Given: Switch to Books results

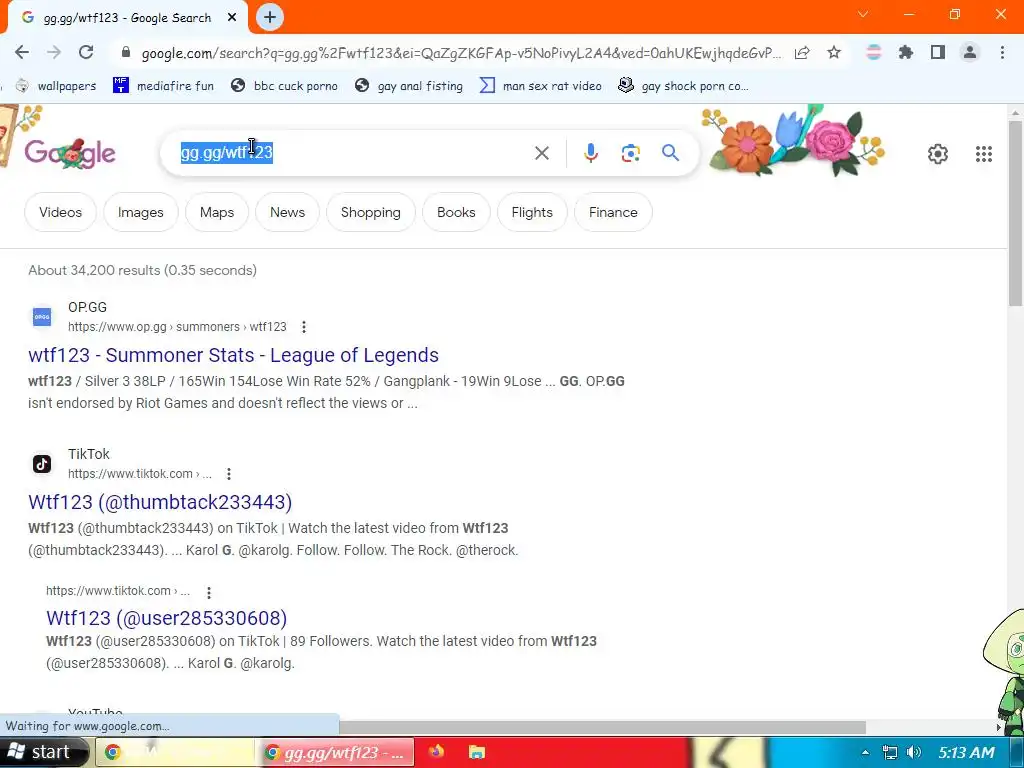Looking at the screenshot, I should [456, 212].
